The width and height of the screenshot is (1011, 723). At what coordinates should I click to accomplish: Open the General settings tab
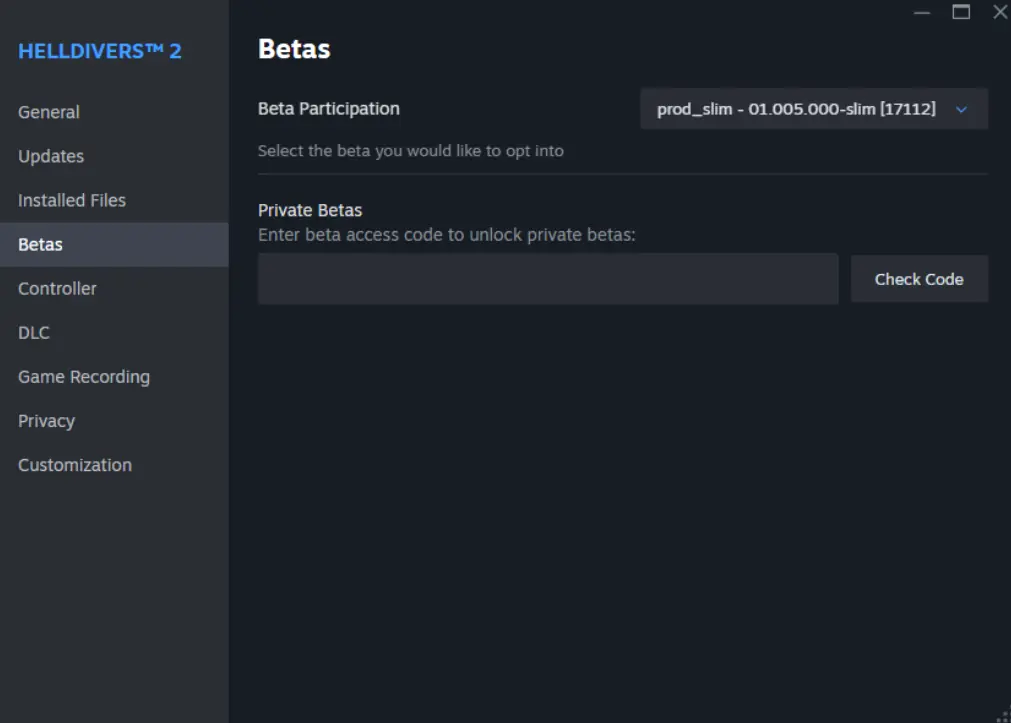pyautogui.click(x=48, y=112)
